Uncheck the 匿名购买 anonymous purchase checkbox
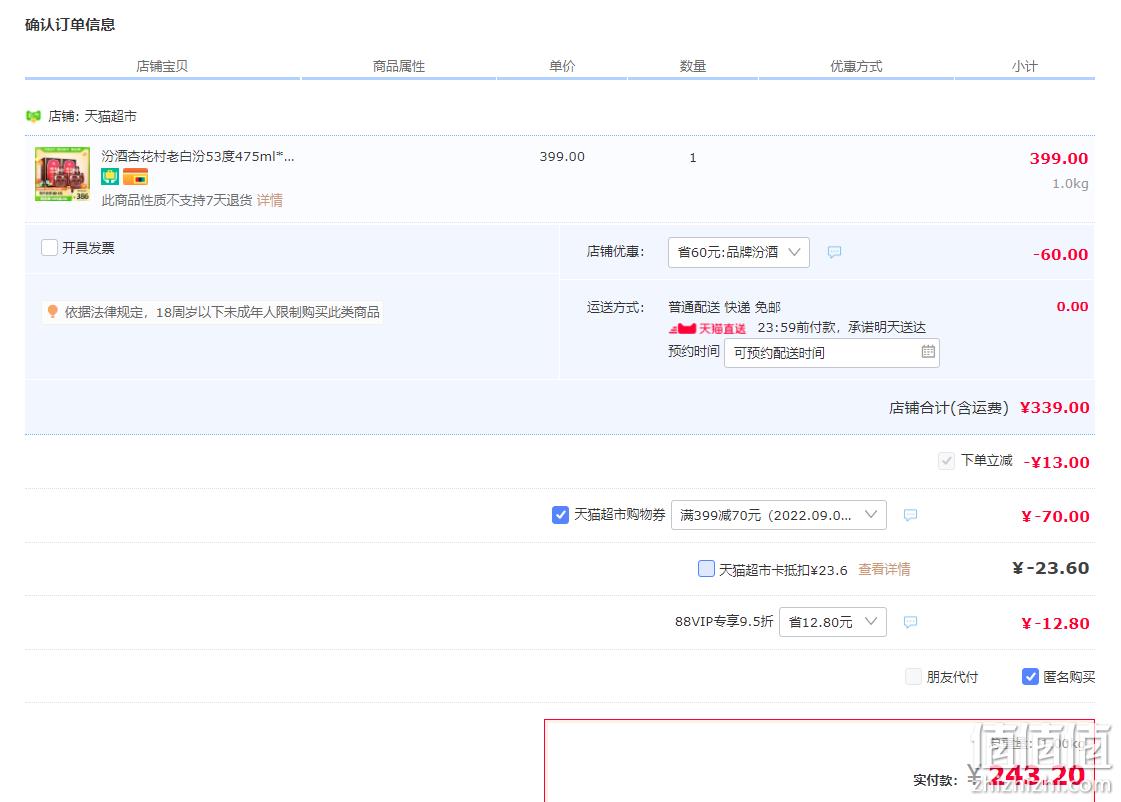This screenshot has height=802, width=1121. coord(1030,676)
